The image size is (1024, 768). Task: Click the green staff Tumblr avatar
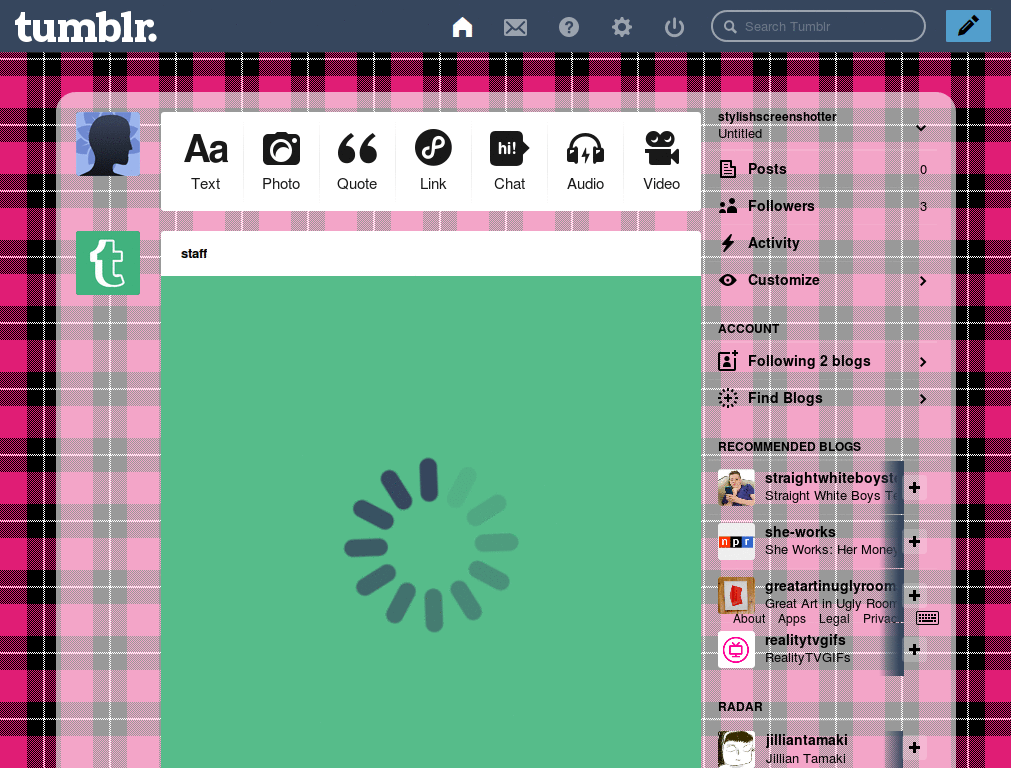click(108, 263)
